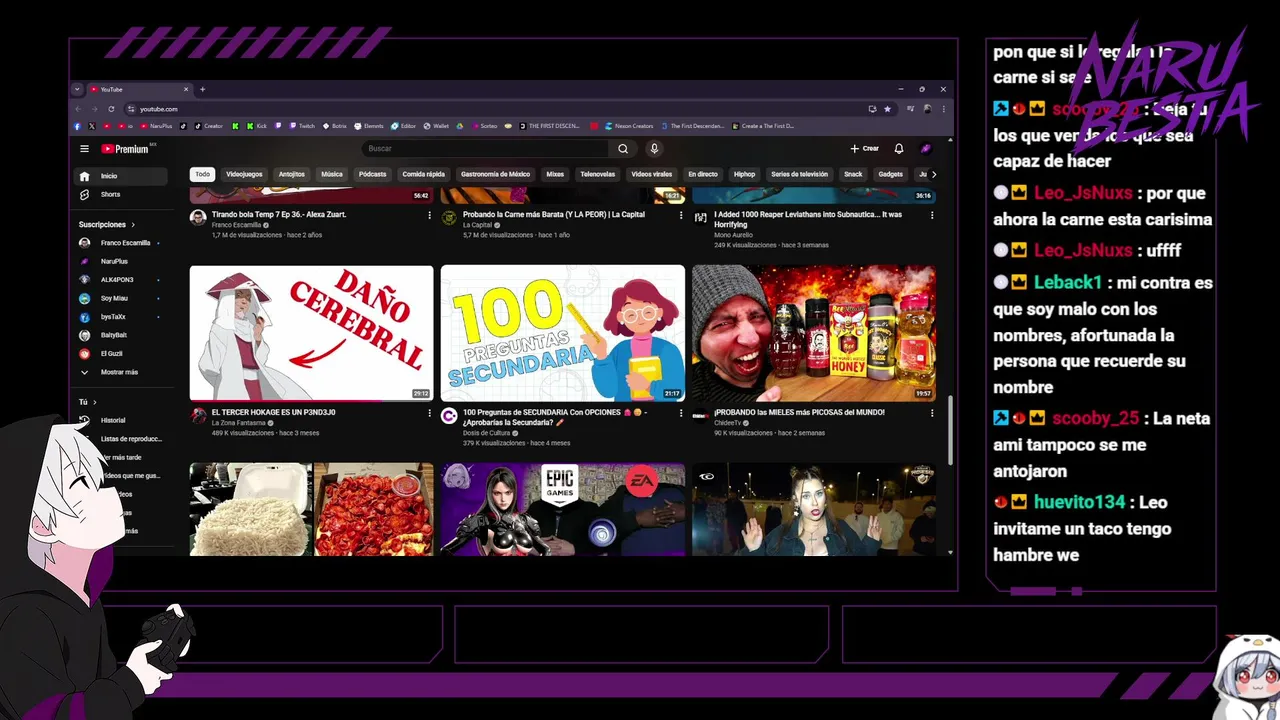Image resolution: width=1280 pixels, height=720 pixels.
Task: Open Historial in sidebar
Action: pyautogui.click(x=120, y=420)
